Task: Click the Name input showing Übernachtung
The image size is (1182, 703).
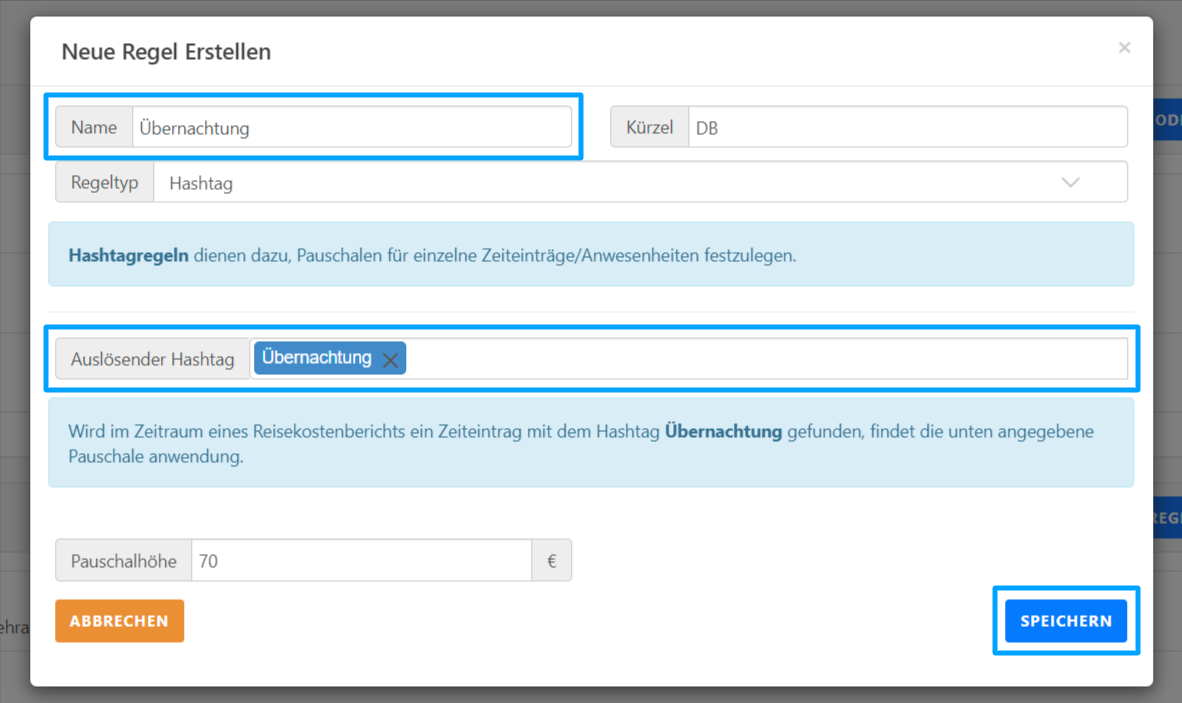Action: click(350, 126)
